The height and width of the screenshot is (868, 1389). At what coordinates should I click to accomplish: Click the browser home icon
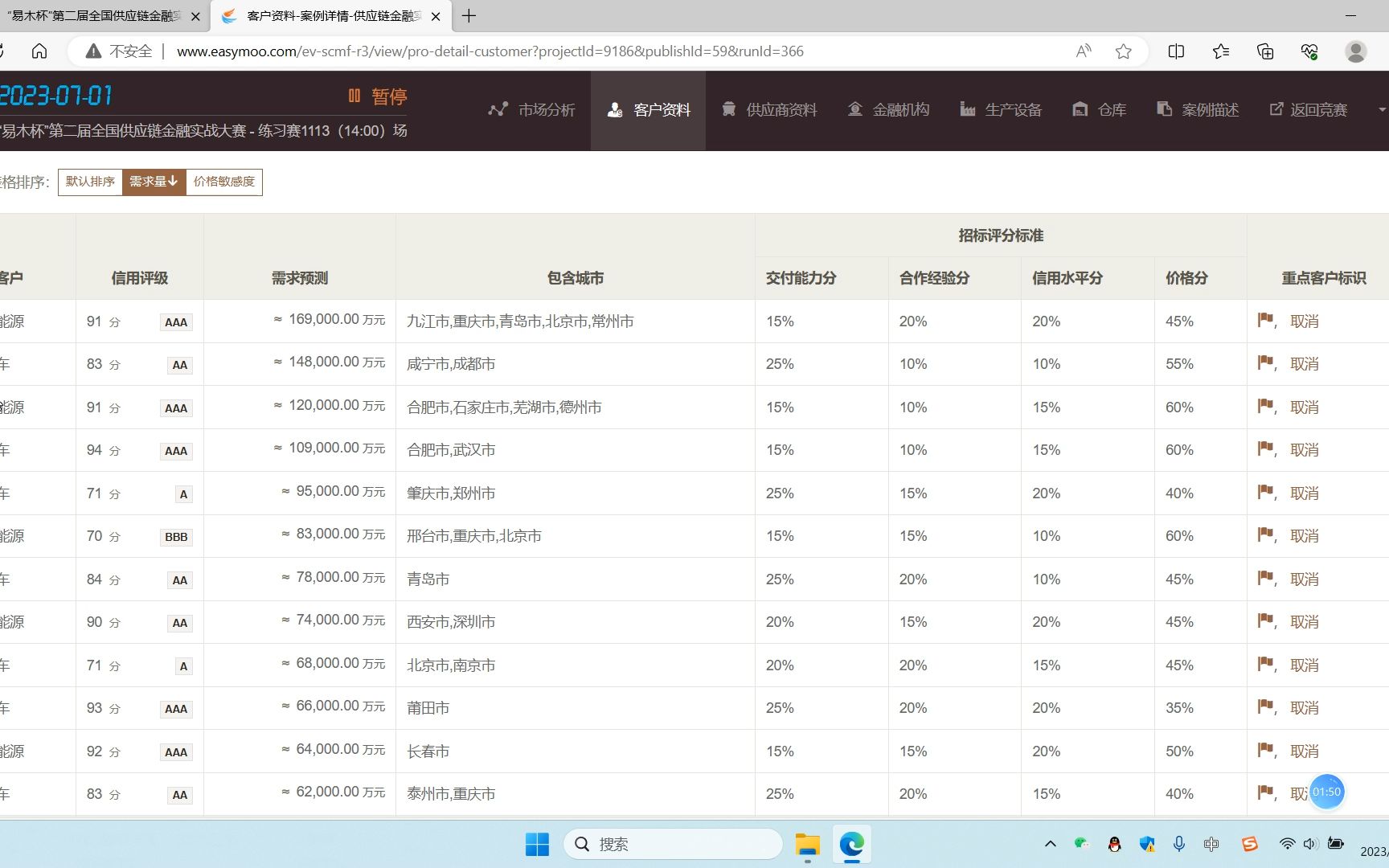pyautogui.click(x=39, y=51)
